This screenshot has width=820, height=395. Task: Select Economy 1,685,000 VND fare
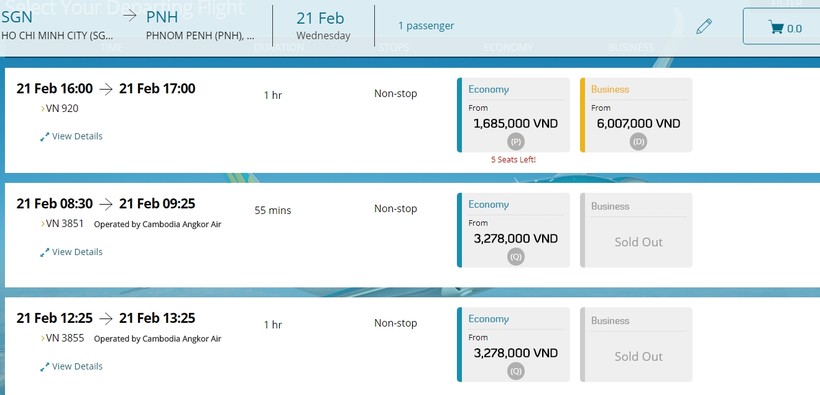point(514,115)
